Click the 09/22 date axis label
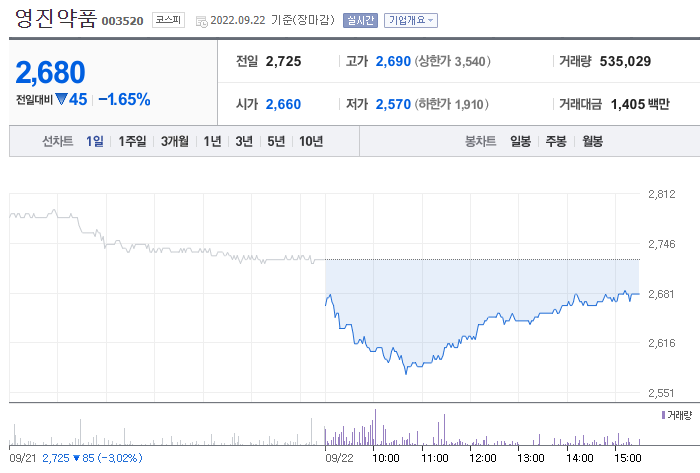Viewport: 700px width, 473px height. pos(339,458)
